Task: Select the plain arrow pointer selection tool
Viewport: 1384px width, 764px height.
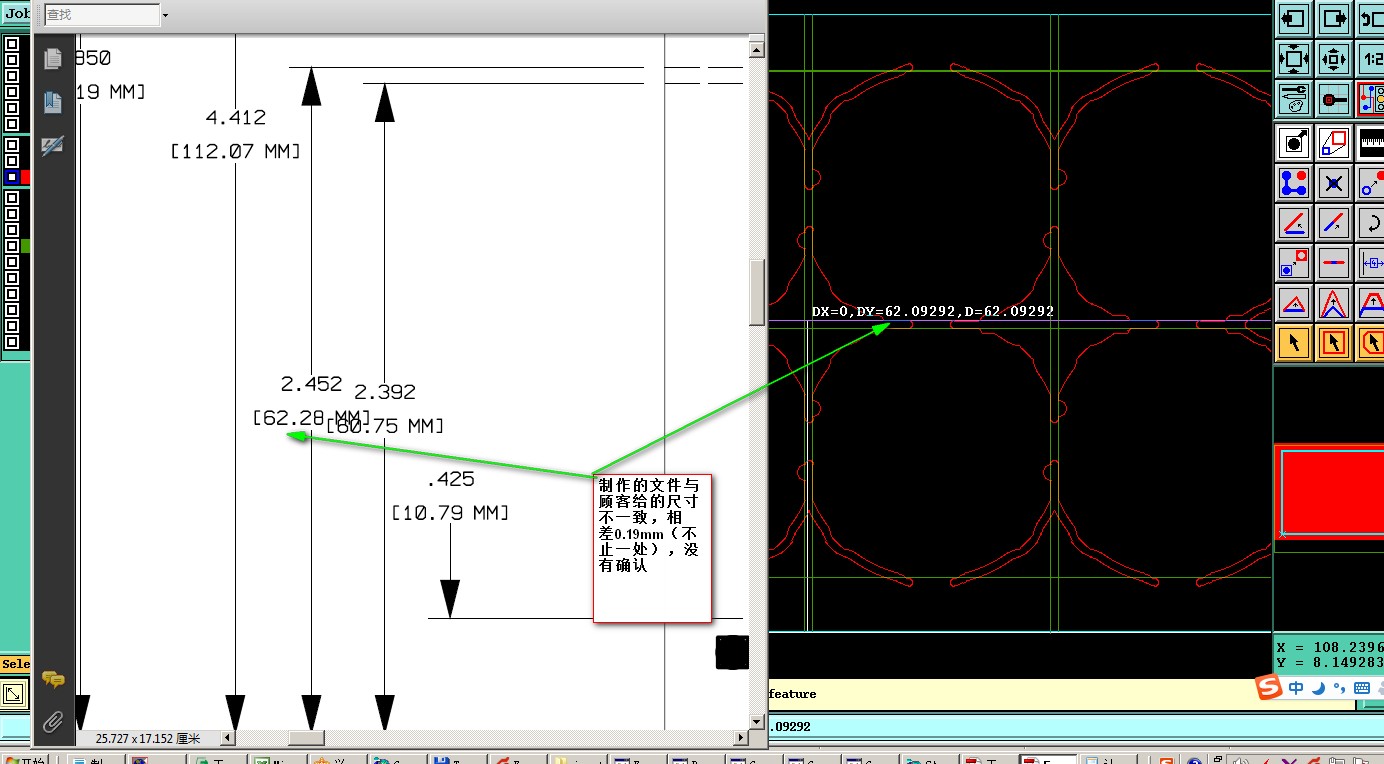Action: point(1294,343)
